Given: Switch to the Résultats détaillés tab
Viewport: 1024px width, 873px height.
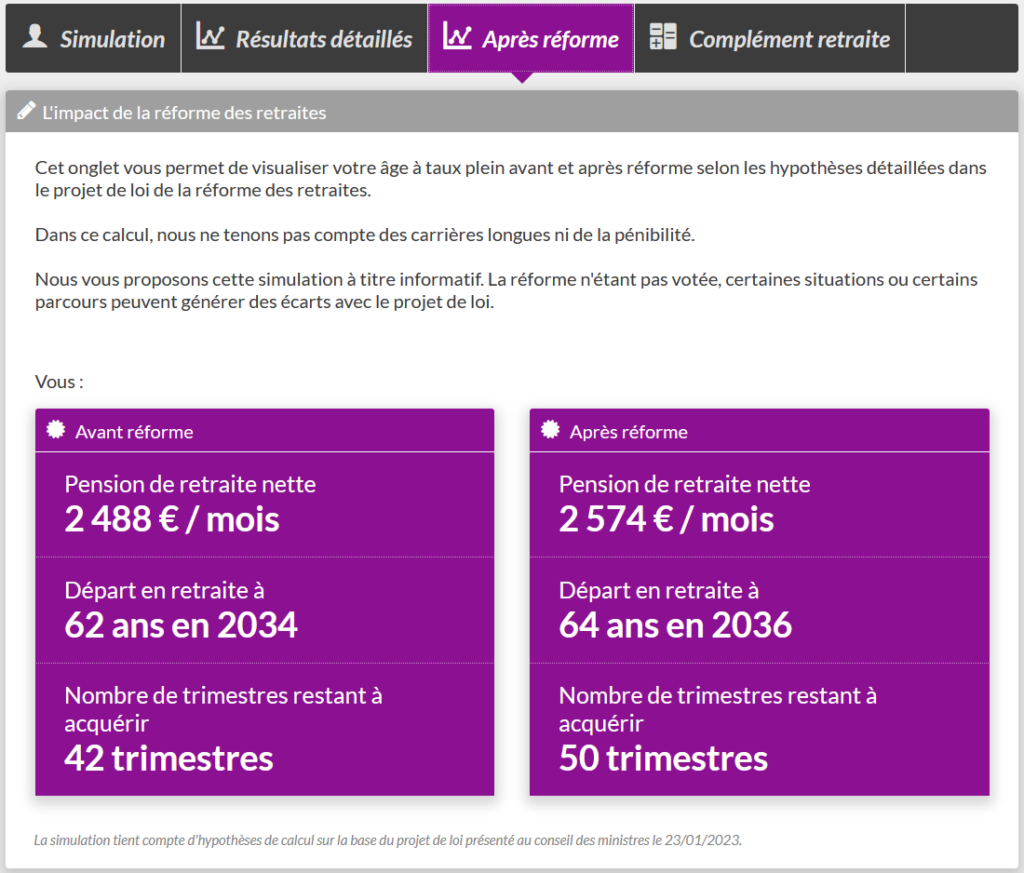Looking at the screenshot, I should (x=323, y=39).
